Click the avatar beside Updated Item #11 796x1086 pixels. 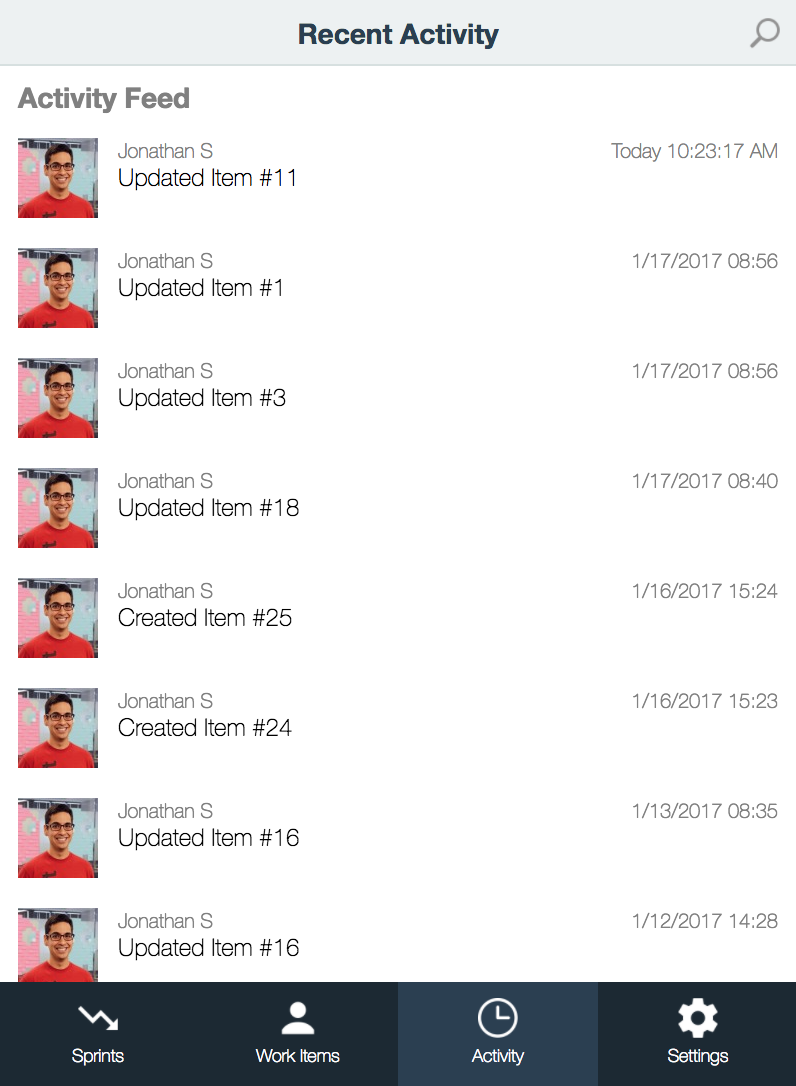pyautogui.click(x=58, y=178)
